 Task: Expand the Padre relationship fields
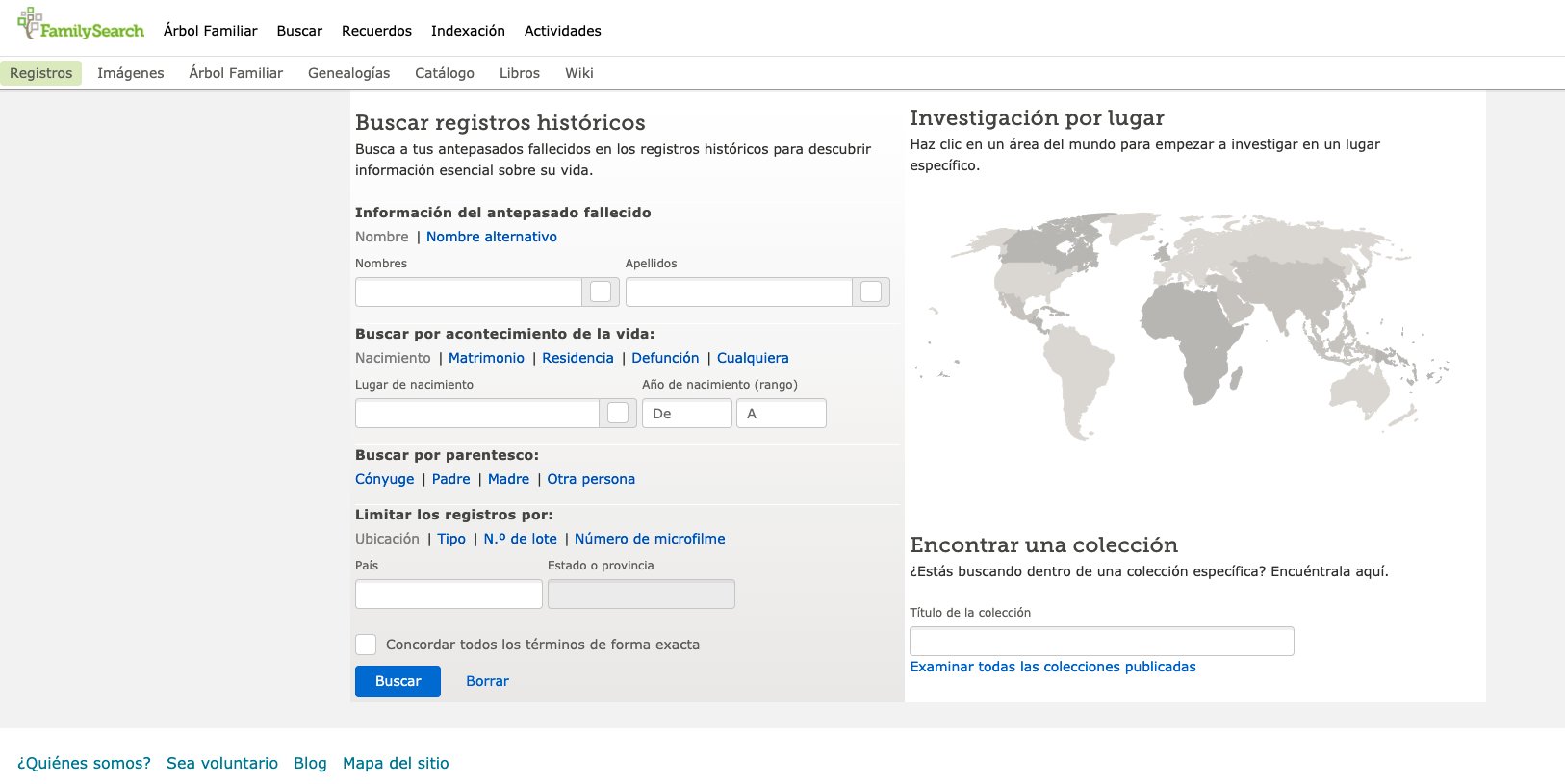point(450,479)
